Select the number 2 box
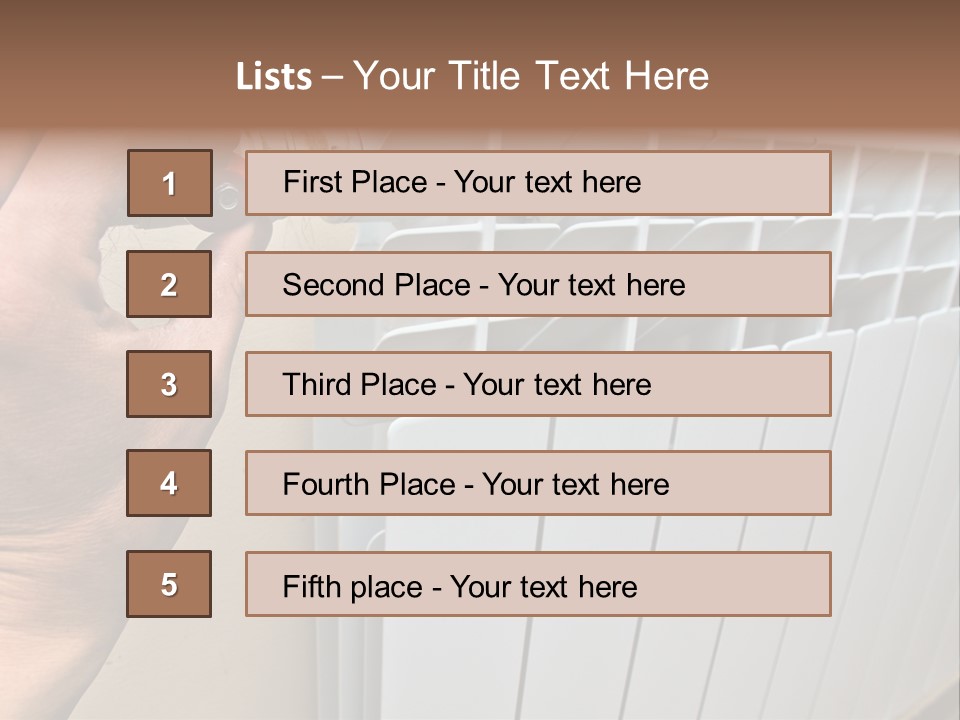 (170, 284)
